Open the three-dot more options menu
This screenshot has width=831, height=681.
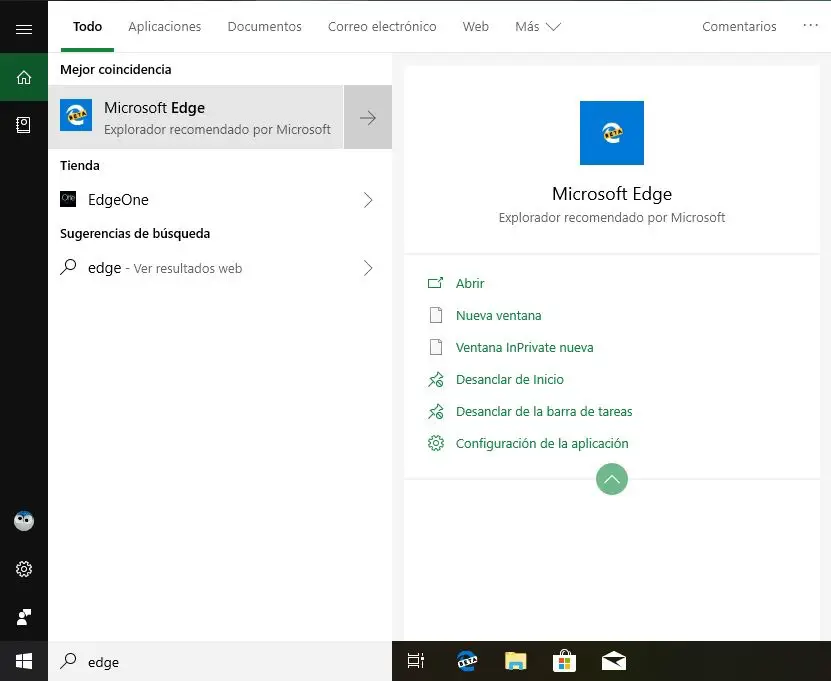[810, 25]
